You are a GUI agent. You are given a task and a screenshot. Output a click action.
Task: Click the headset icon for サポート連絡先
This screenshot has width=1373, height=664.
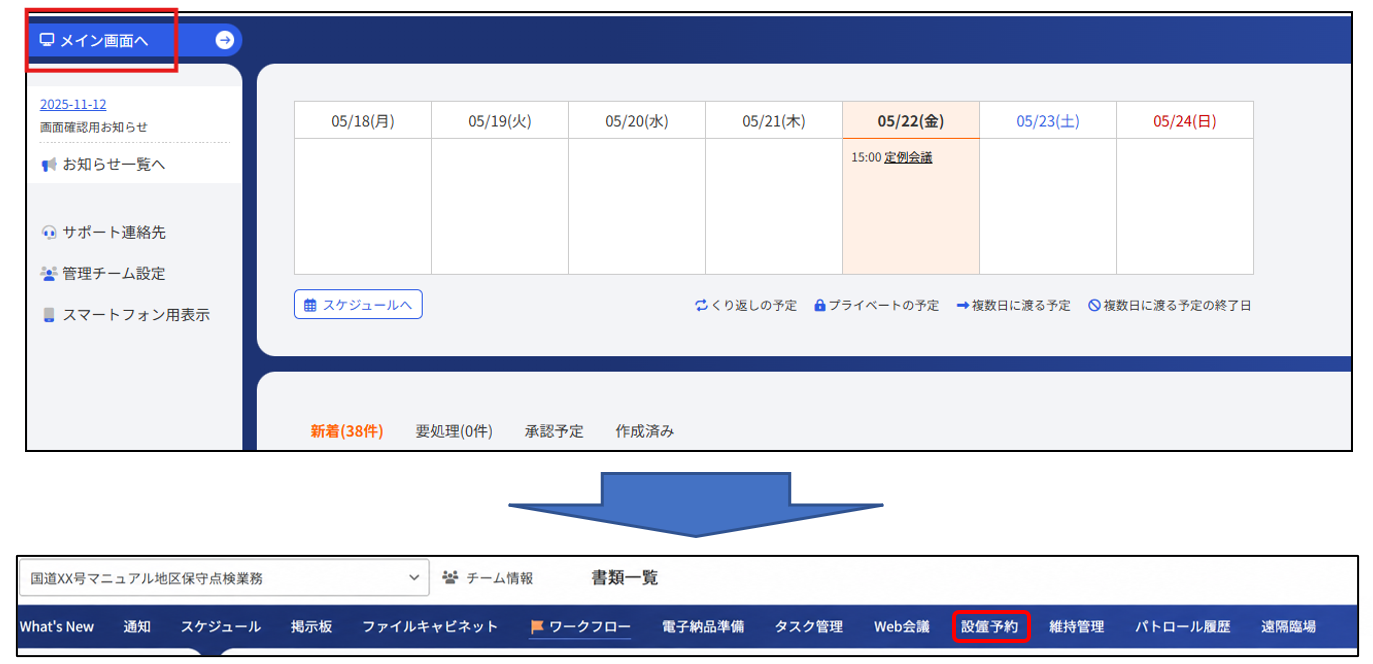(49, 232)
